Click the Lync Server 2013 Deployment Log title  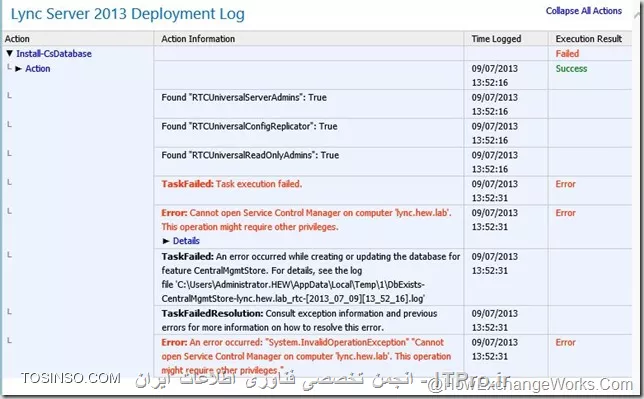coord(128,14)
